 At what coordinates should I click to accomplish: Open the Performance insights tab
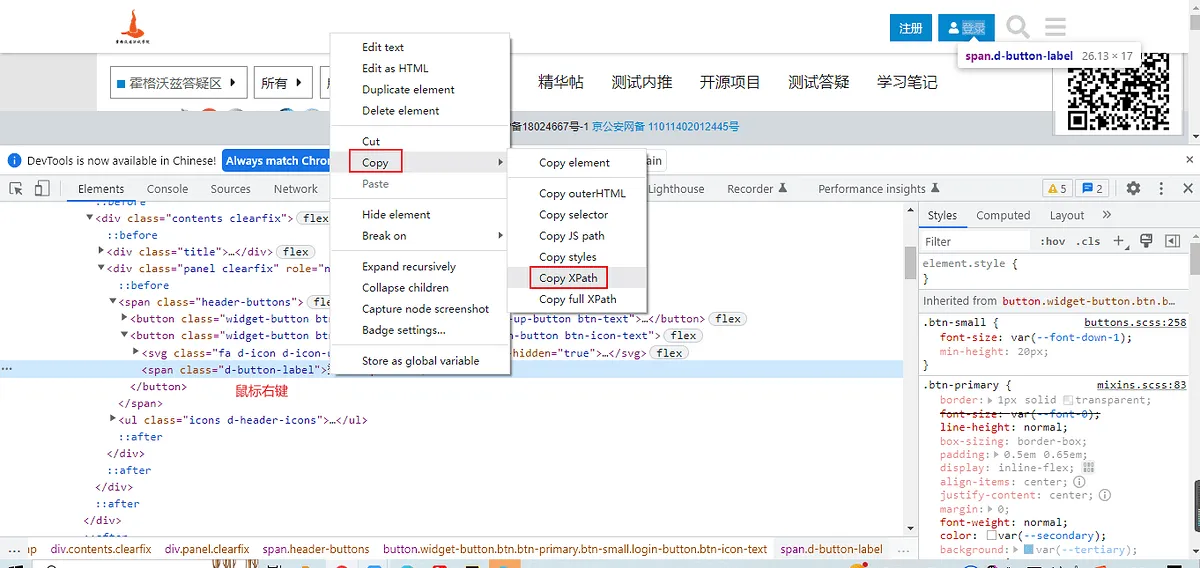pyautogui.click(x=878, y=189)
